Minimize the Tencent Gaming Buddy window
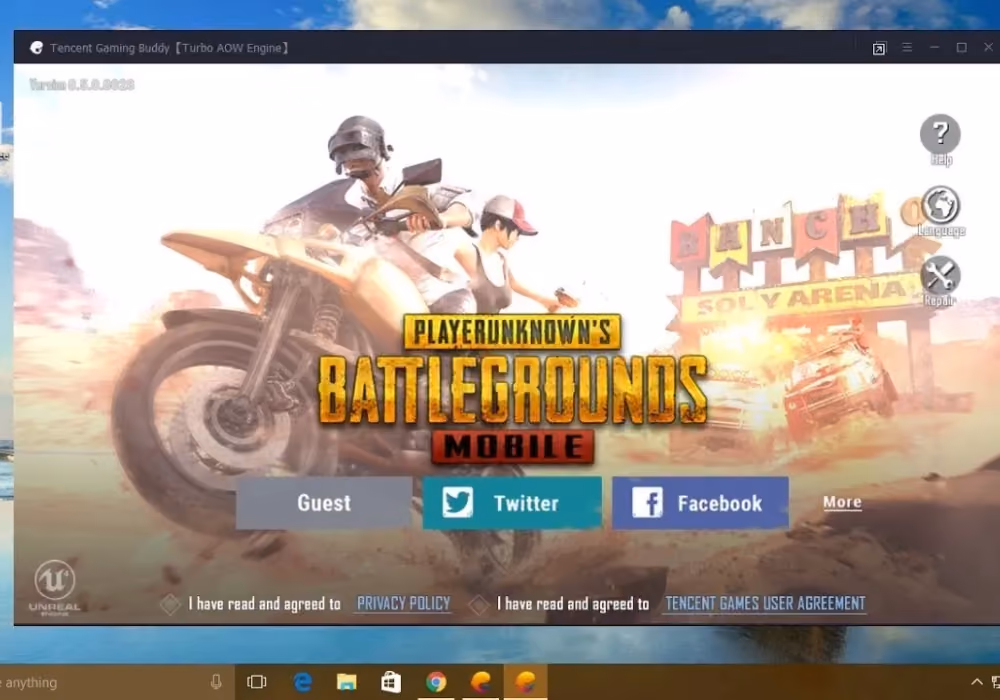Viewport: 1000px width, 700px height. pyautogui.click(x=934, y=48)
